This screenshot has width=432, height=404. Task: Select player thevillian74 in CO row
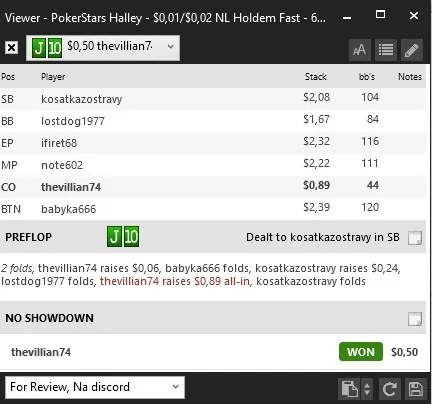click(71, 187)
